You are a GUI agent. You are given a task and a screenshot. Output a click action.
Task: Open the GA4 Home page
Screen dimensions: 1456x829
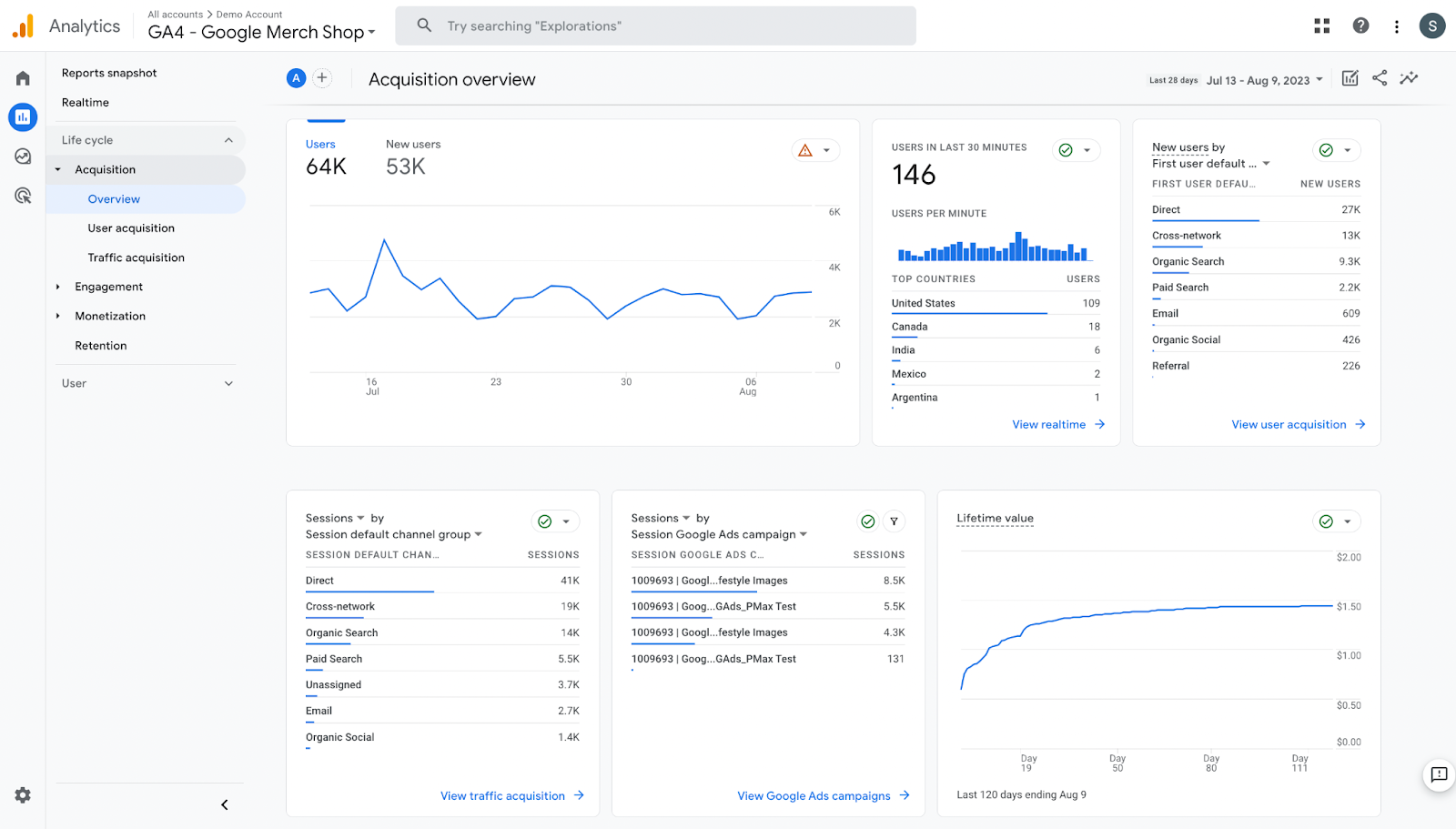point(22,77)
